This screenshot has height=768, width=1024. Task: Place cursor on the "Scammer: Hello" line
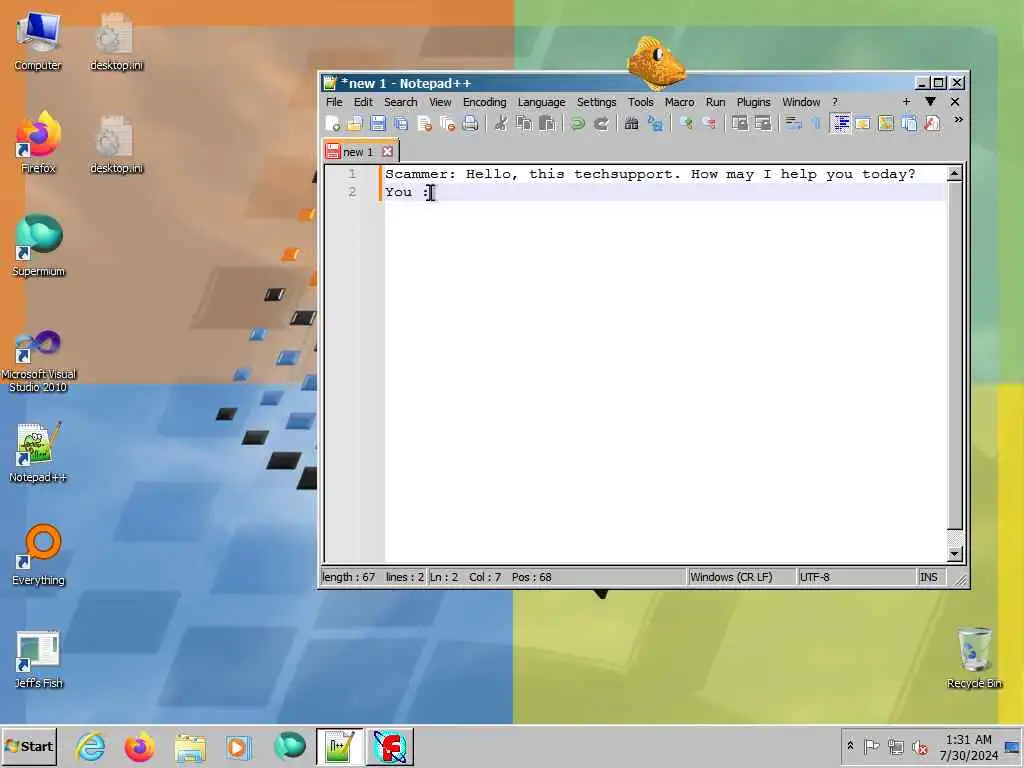point(650,174)
